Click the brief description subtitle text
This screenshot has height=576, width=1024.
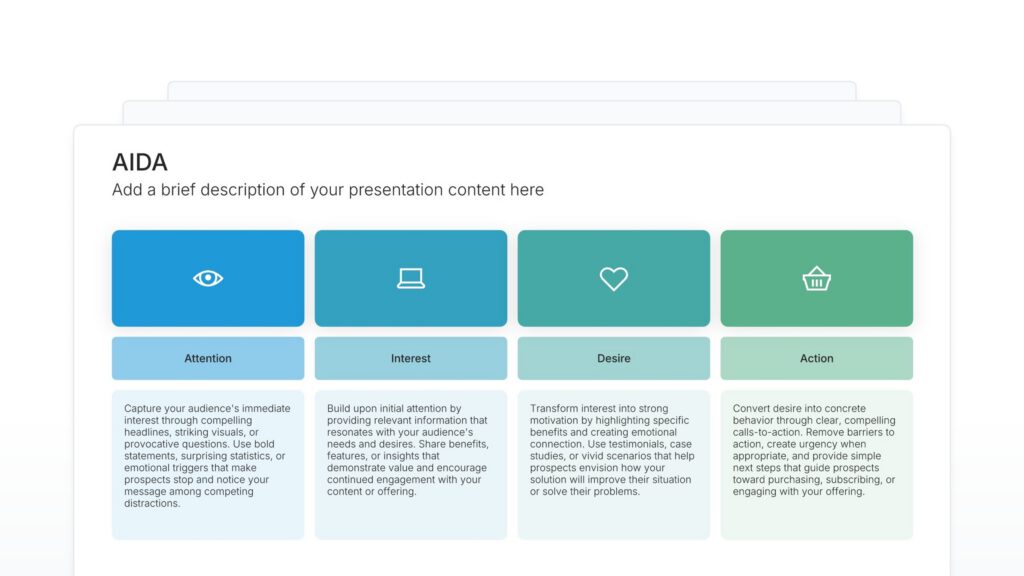pyautogui.click(x=328, y=190)
